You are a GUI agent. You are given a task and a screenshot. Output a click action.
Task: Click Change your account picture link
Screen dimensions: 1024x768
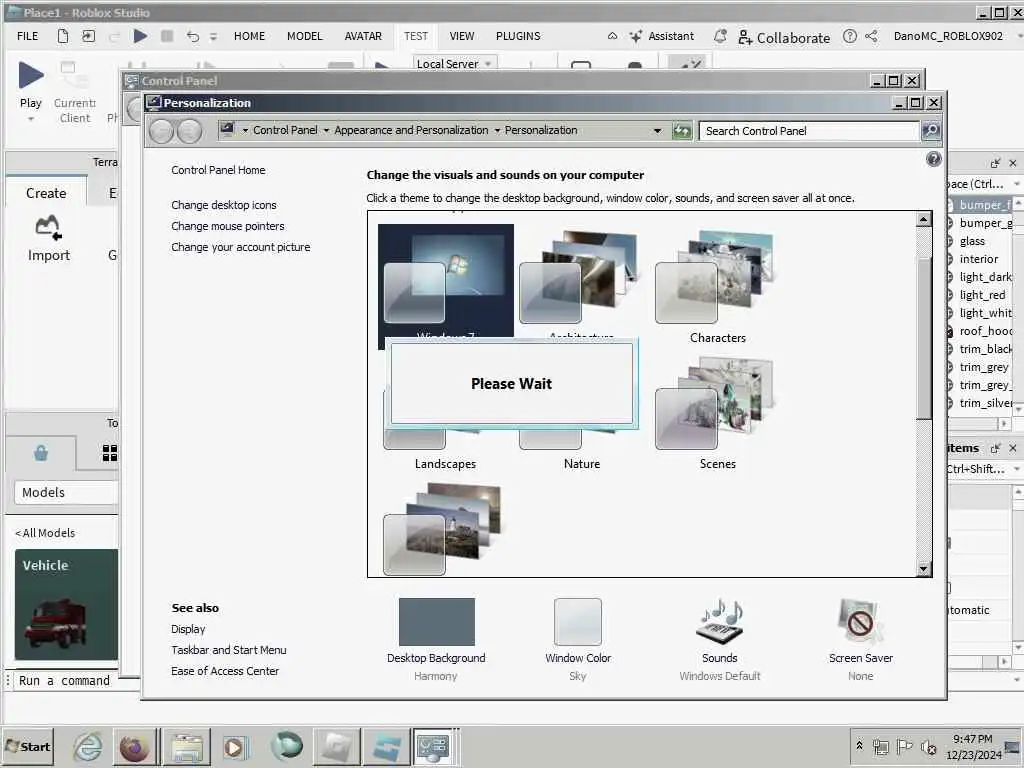[240, 247]
